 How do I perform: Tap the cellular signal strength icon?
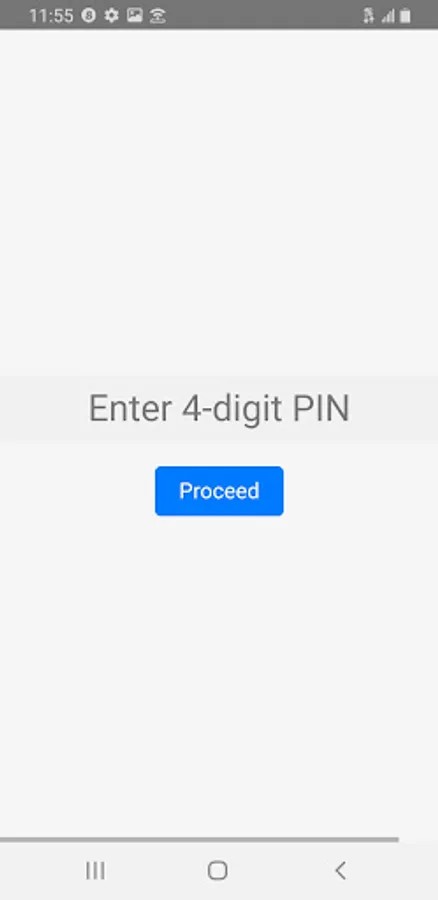coord(389,17)
